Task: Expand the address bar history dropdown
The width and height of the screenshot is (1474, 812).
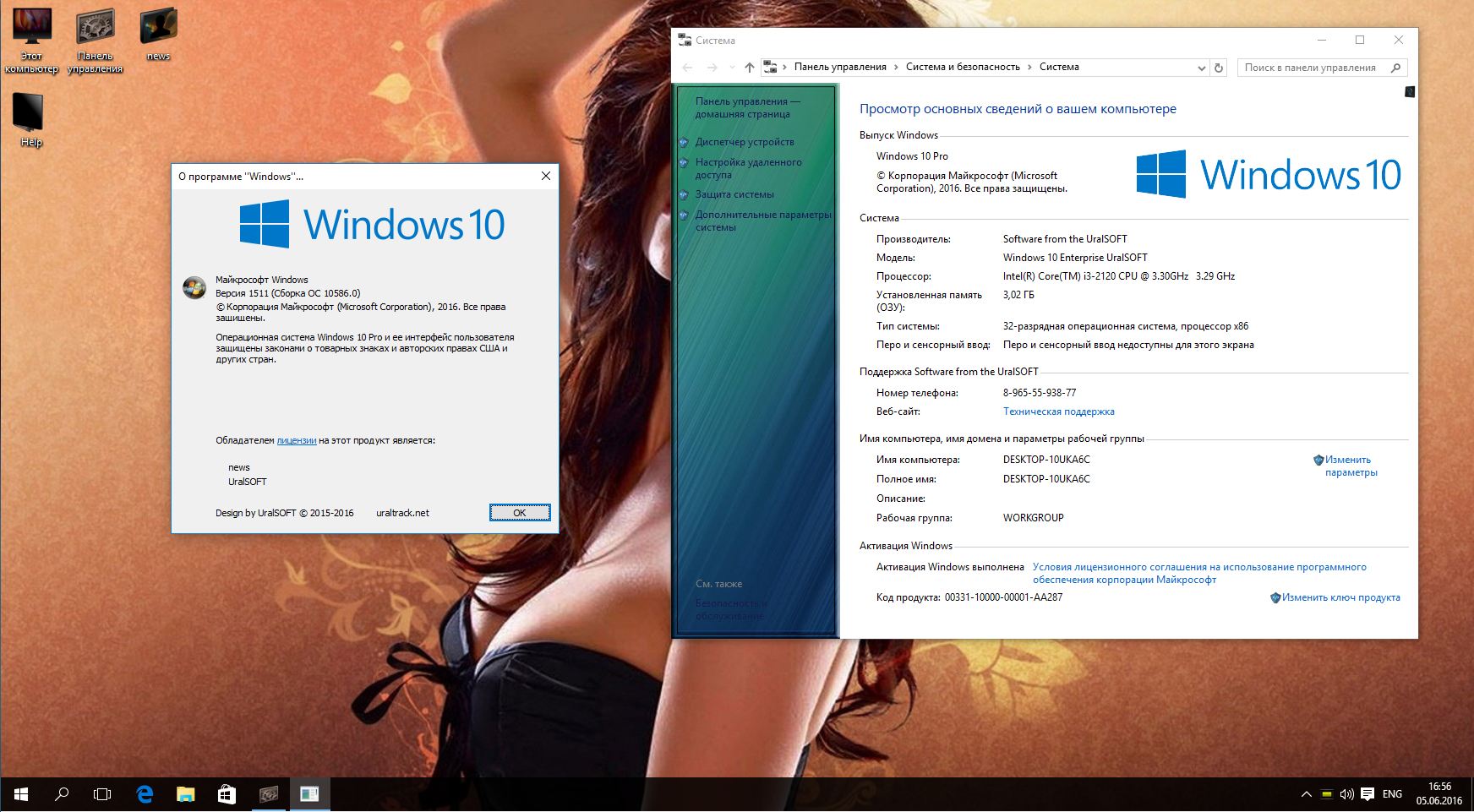Action: [x=1201, y=68]
